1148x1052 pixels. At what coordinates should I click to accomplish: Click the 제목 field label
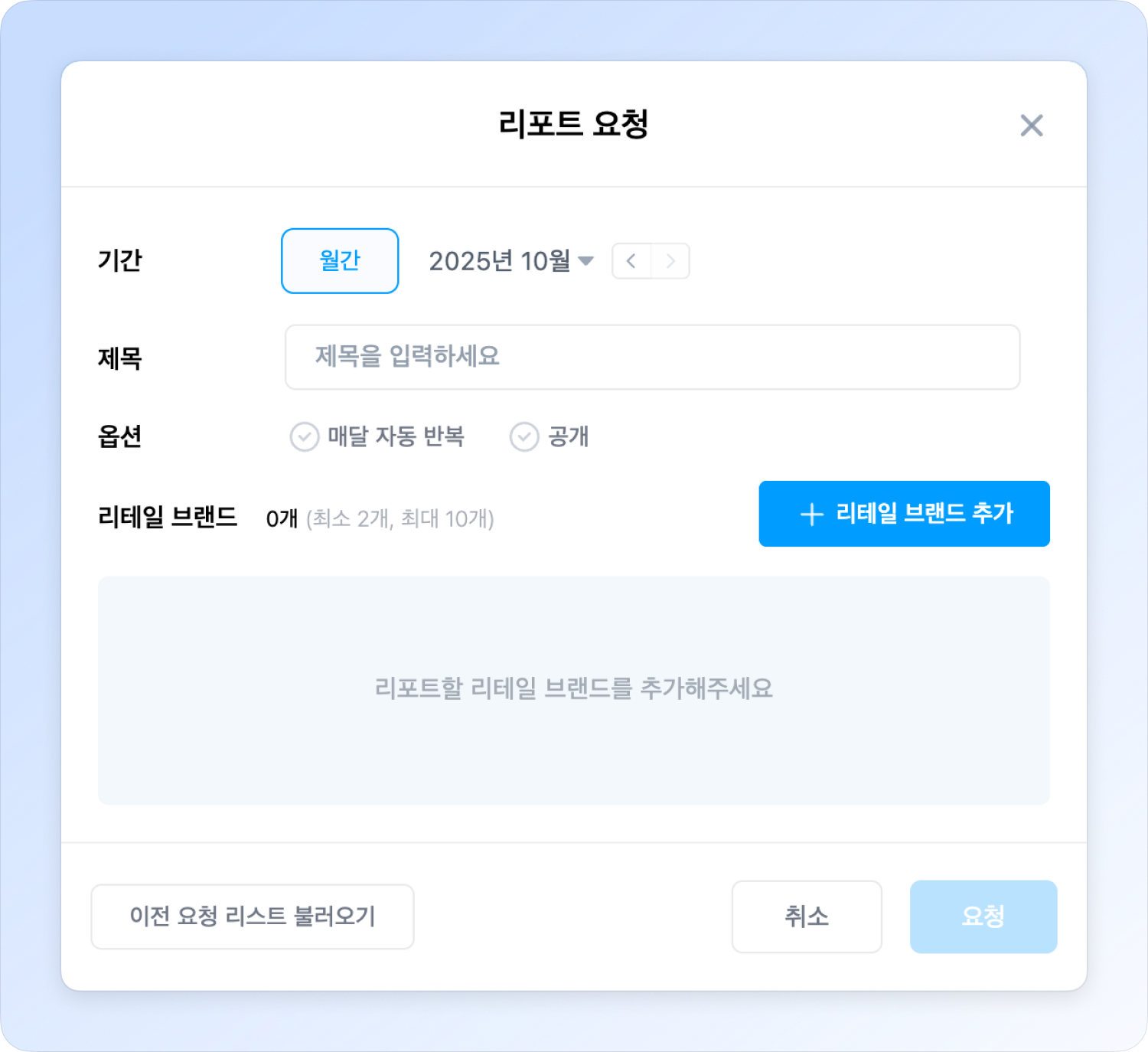click(120, 358)
